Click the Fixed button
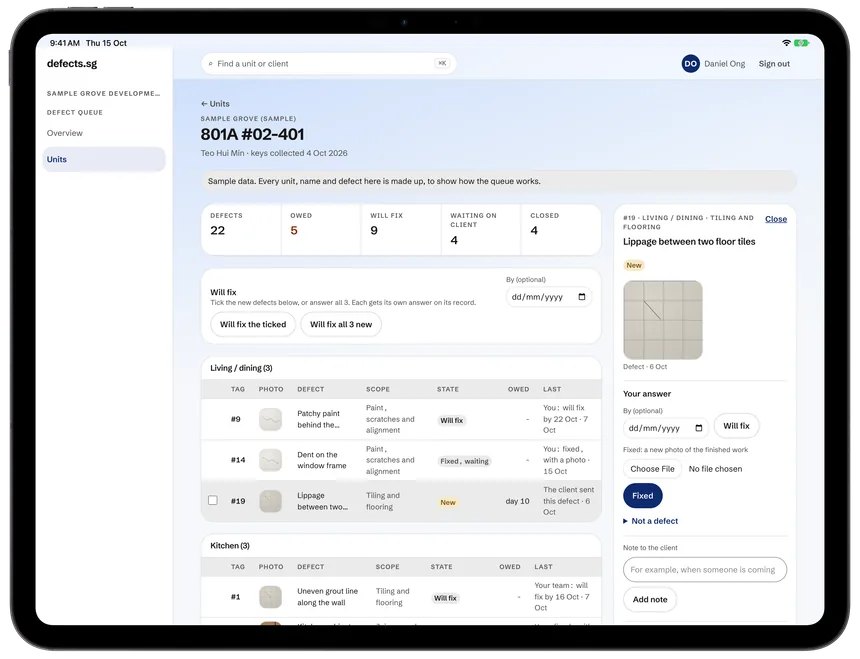The image size is (860, 659). [x=643, y=496]
